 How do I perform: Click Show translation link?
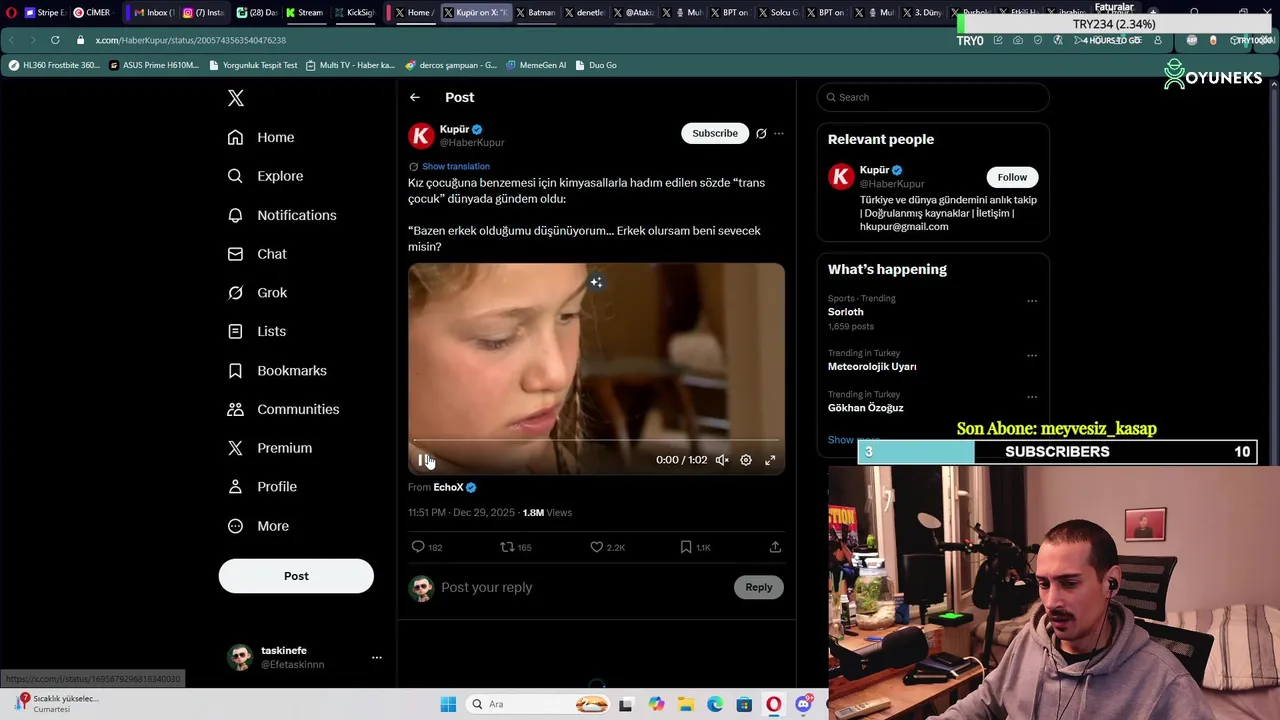(455, 166)
